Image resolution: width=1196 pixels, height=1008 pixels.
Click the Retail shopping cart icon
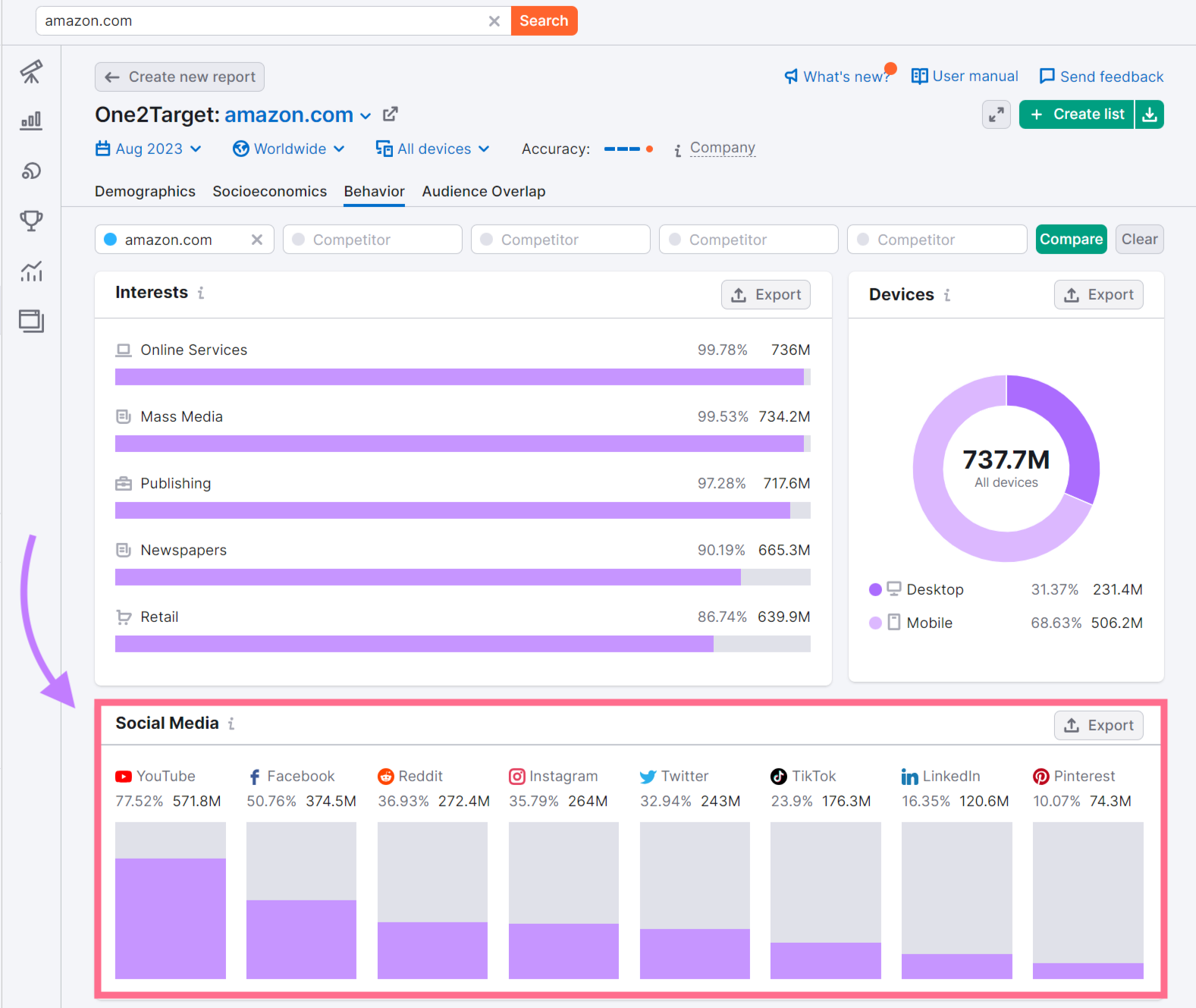point(124,617)
